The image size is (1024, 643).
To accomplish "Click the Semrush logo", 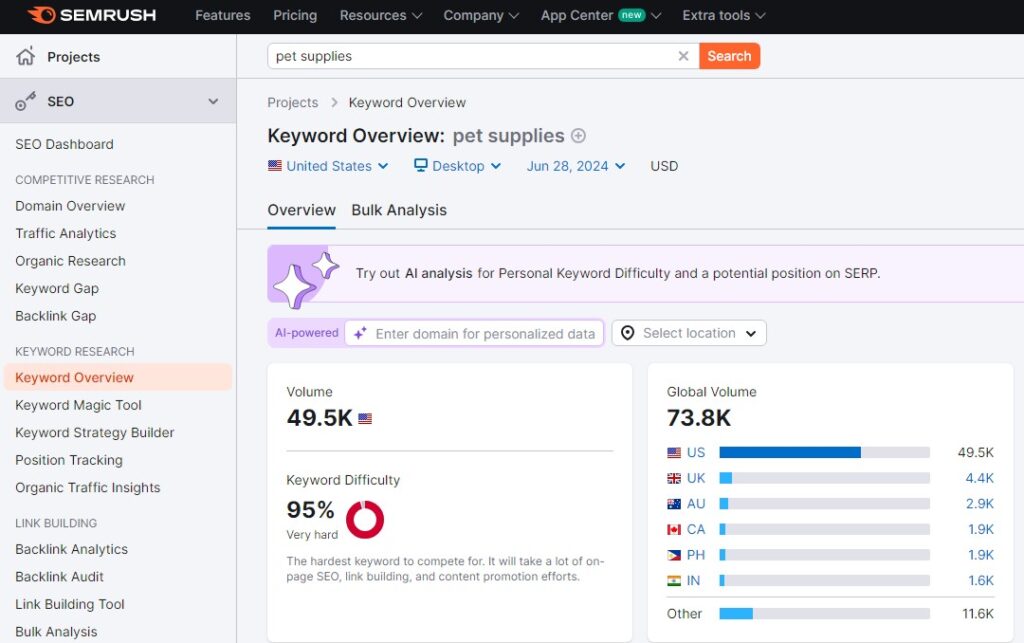I will click(x=92, y=15).
